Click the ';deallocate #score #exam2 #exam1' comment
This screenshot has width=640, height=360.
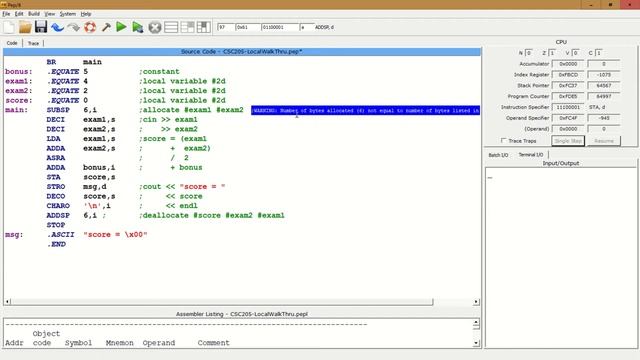211,216
